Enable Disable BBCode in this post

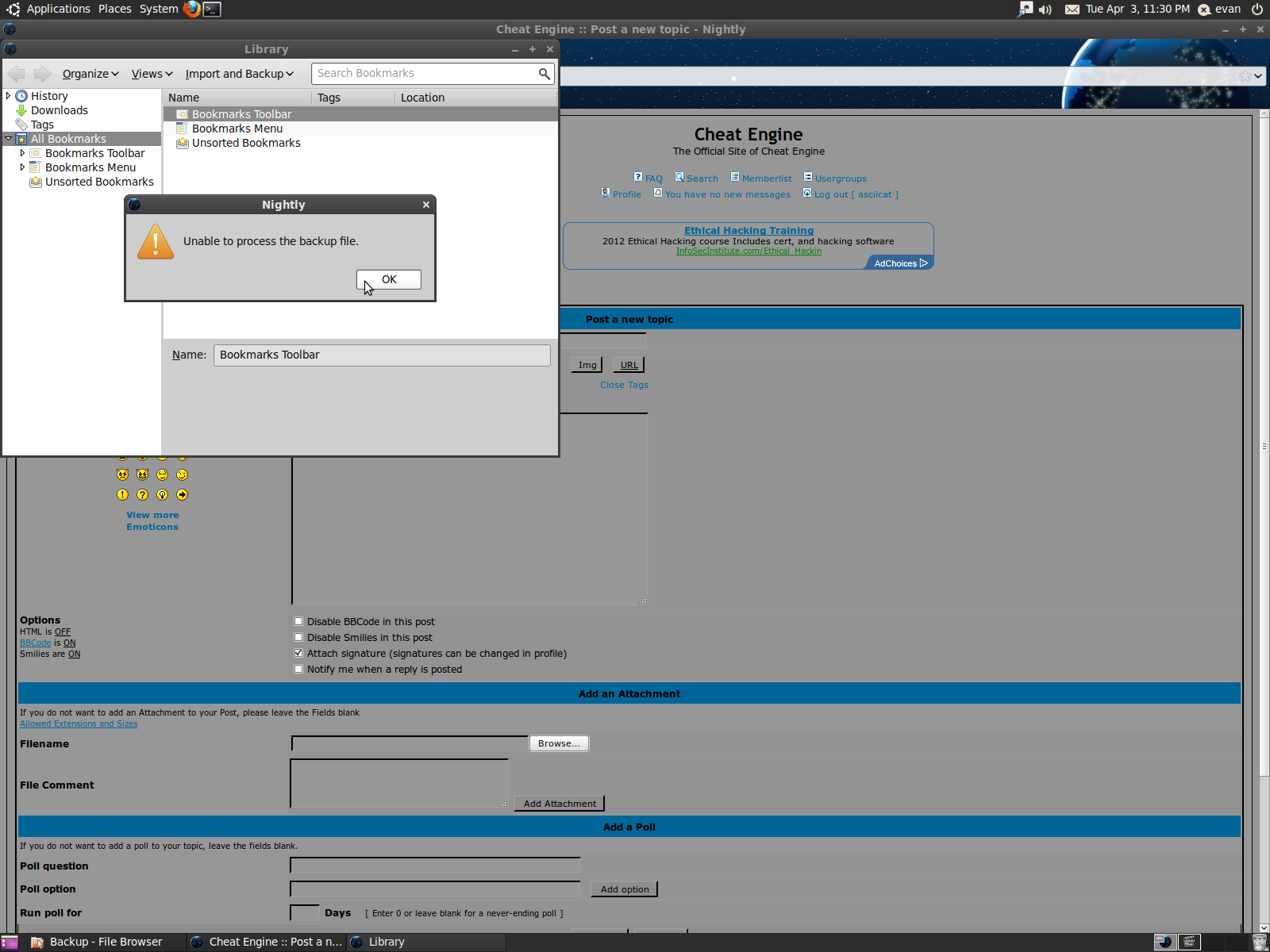pyautogui.click(x=298, y=621)
